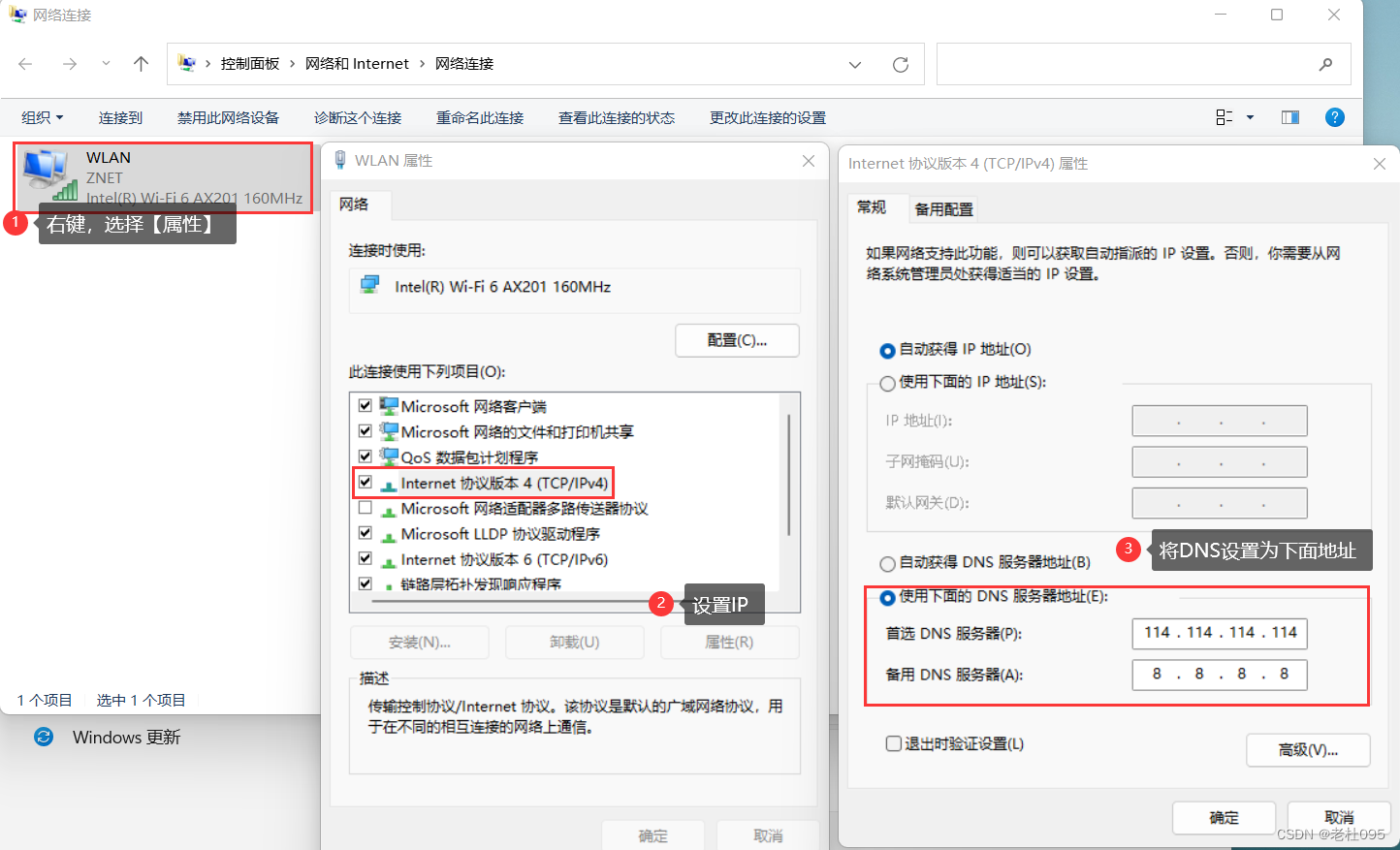This screenshot has height=850, width=1400.
Task: Click the items list vertical scrollbar
Action: [789, 475]
